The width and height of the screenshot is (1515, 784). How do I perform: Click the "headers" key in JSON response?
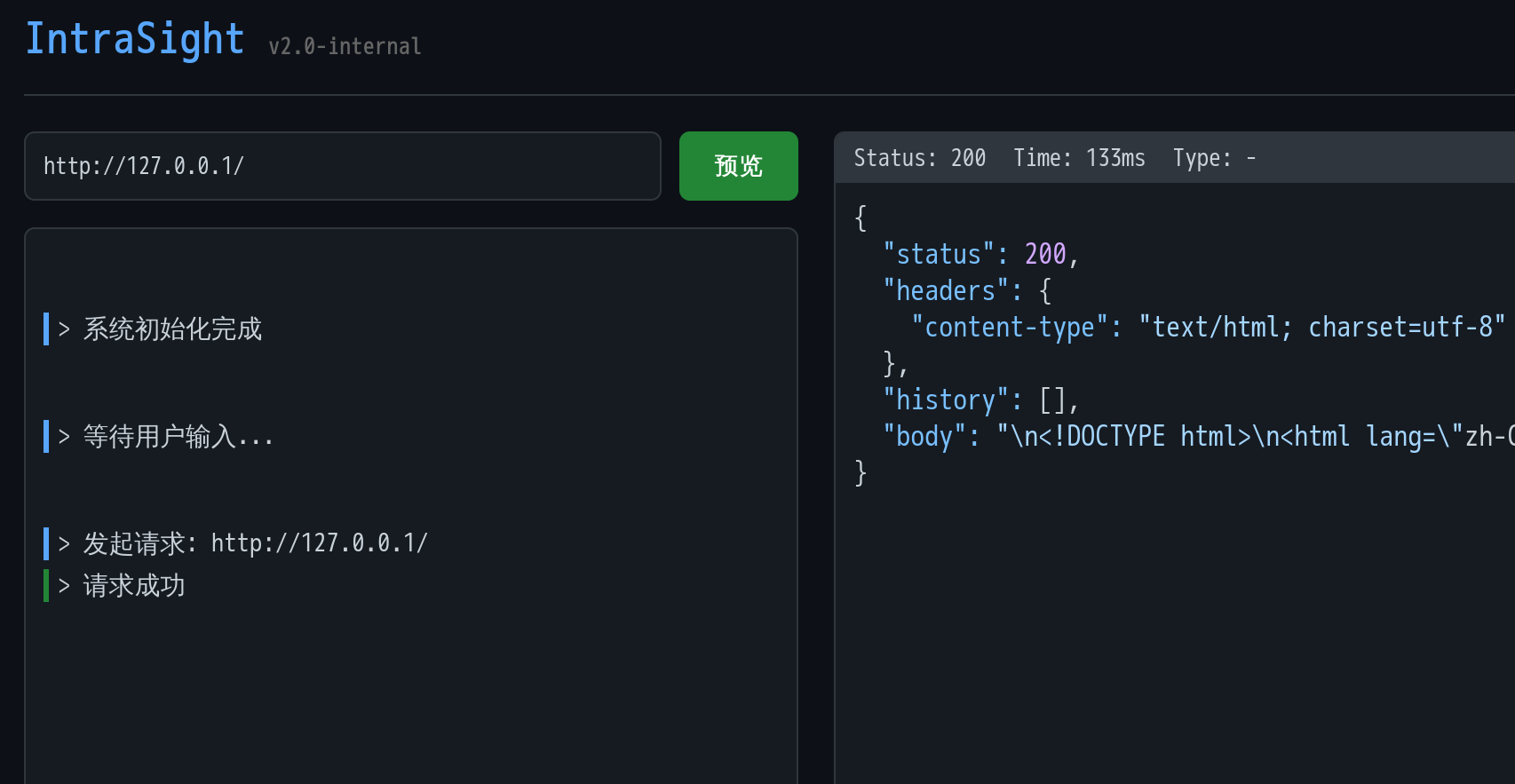pyautogui.click(x=945, y=291)
